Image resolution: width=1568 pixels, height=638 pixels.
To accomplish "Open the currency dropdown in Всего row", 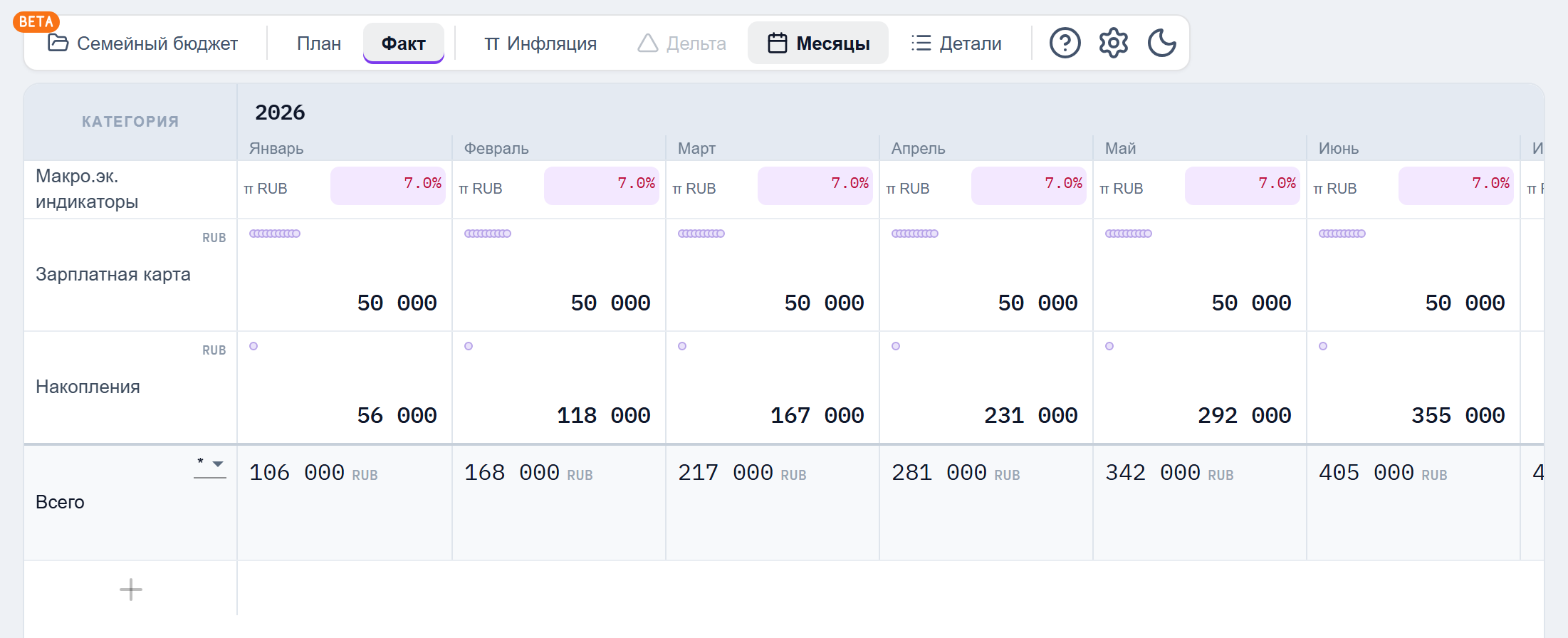I will point(210,465).
